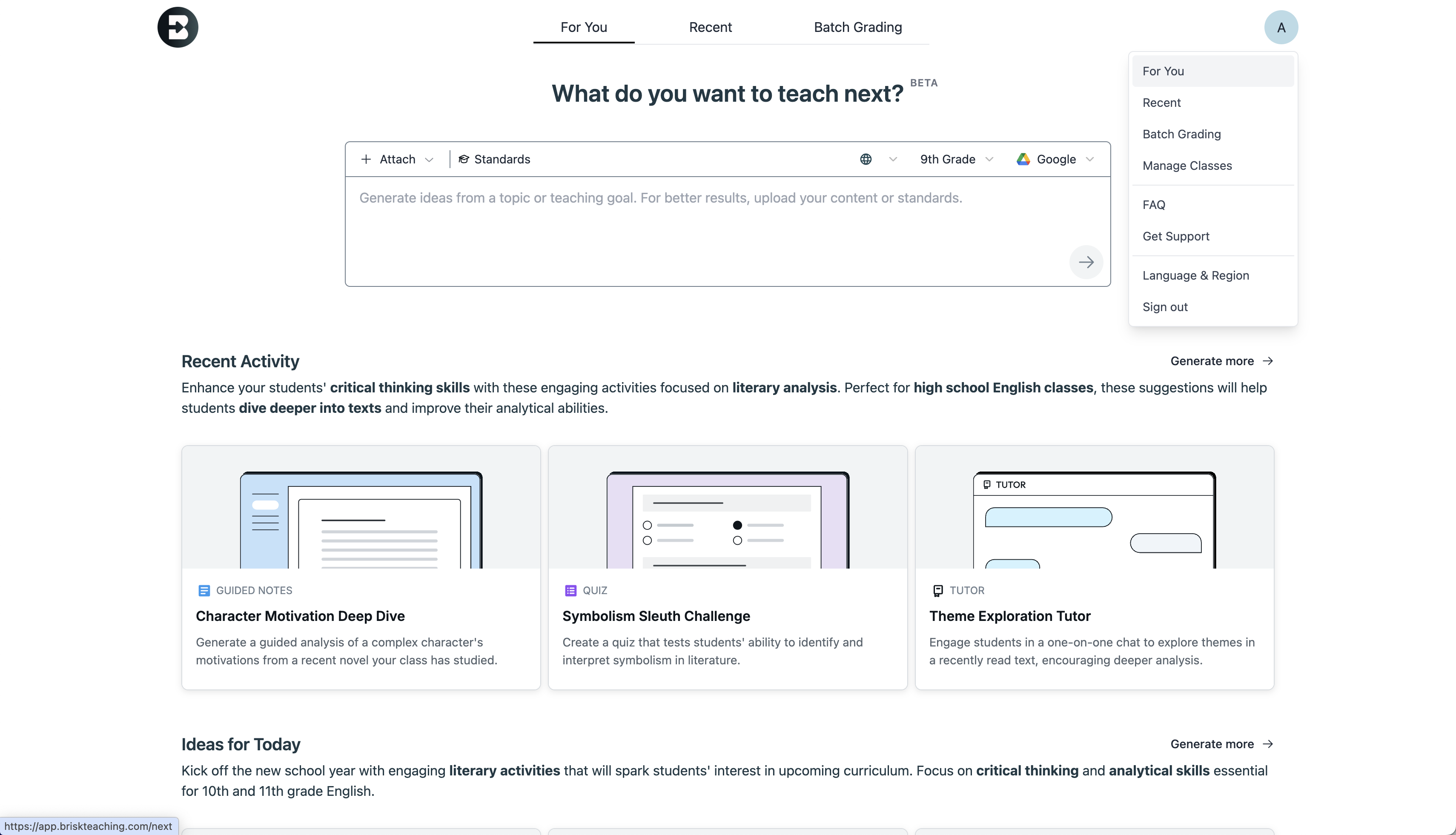The height and width of the screenshot is (835, 1456).
Task: Select Manage Classes from the menu
Action: point(1187,166)
